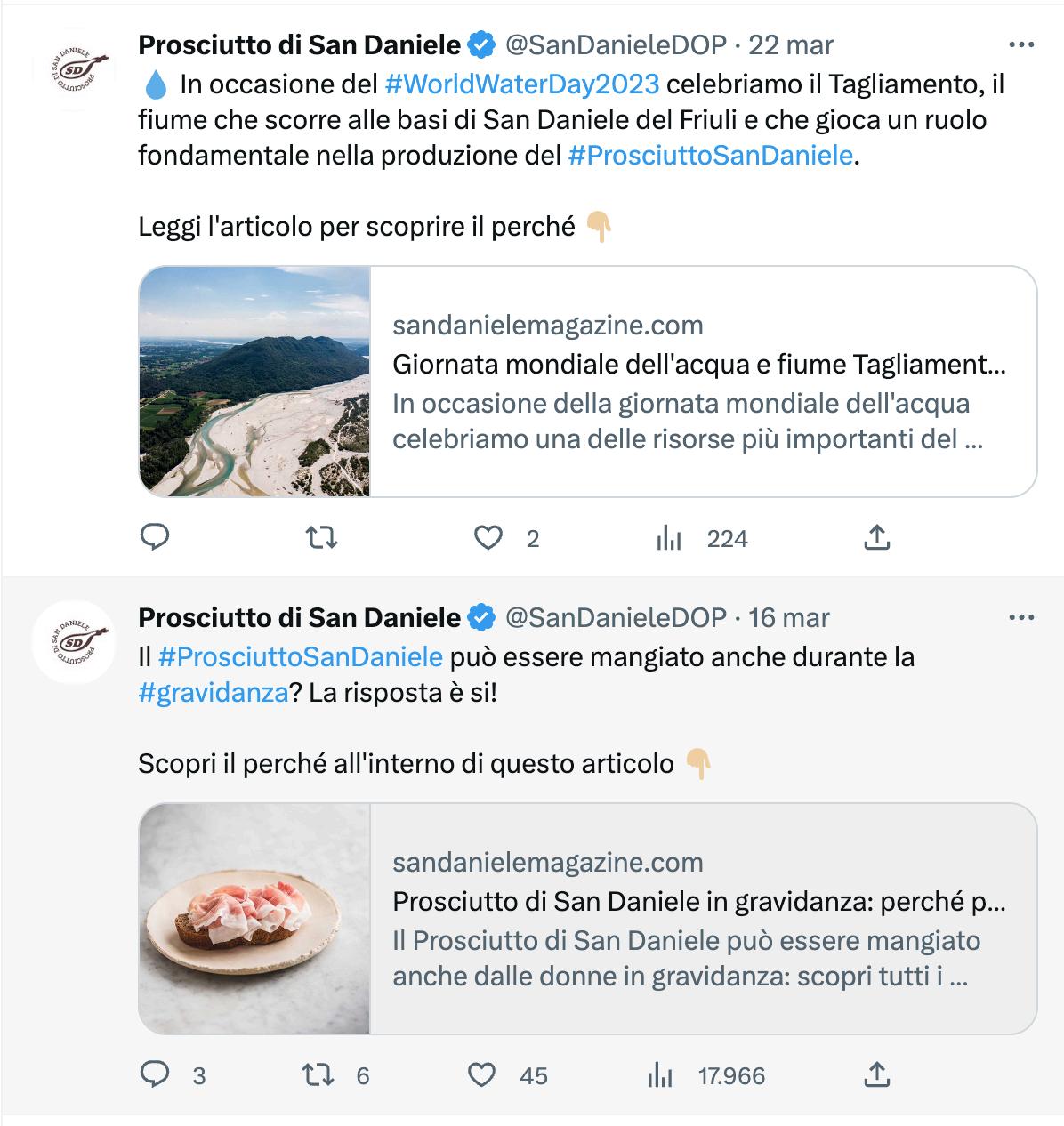Open the 16 mar tweet timestamp
Image resolution: width=1064 pixels, height=1126 pixels.
coord(788,617)
